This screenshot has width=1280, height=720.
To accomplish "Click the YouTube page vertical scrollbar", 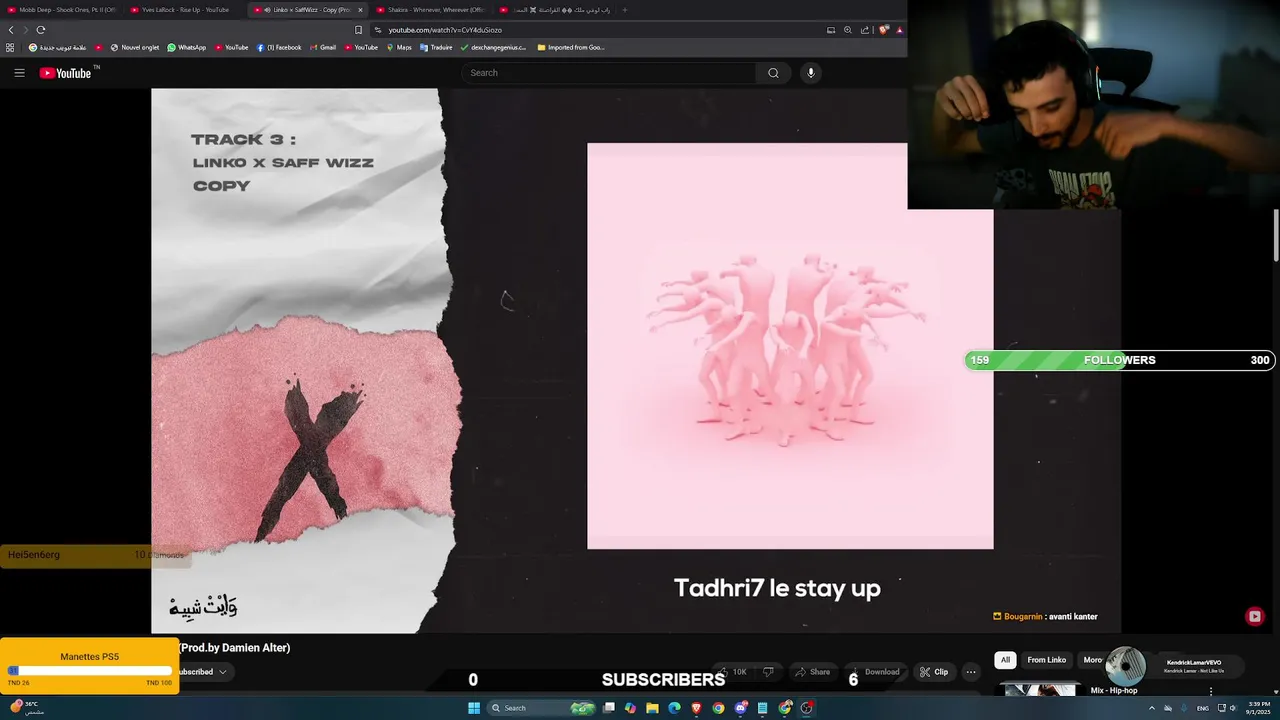I will tap(1276, 235).
